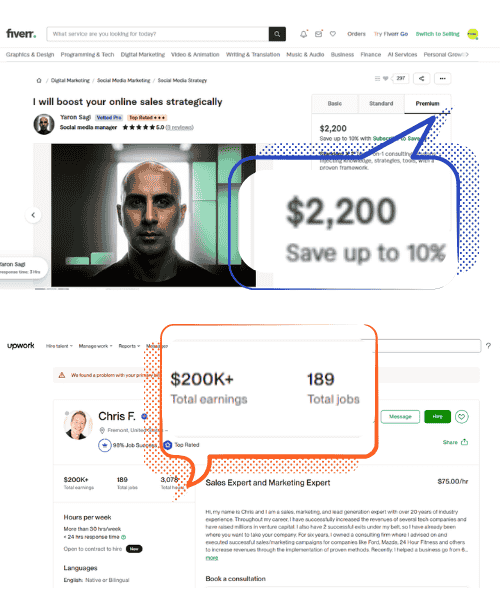Open the Fiverr notifications bell
Screen dimensions: 500x600
[303, 34]
